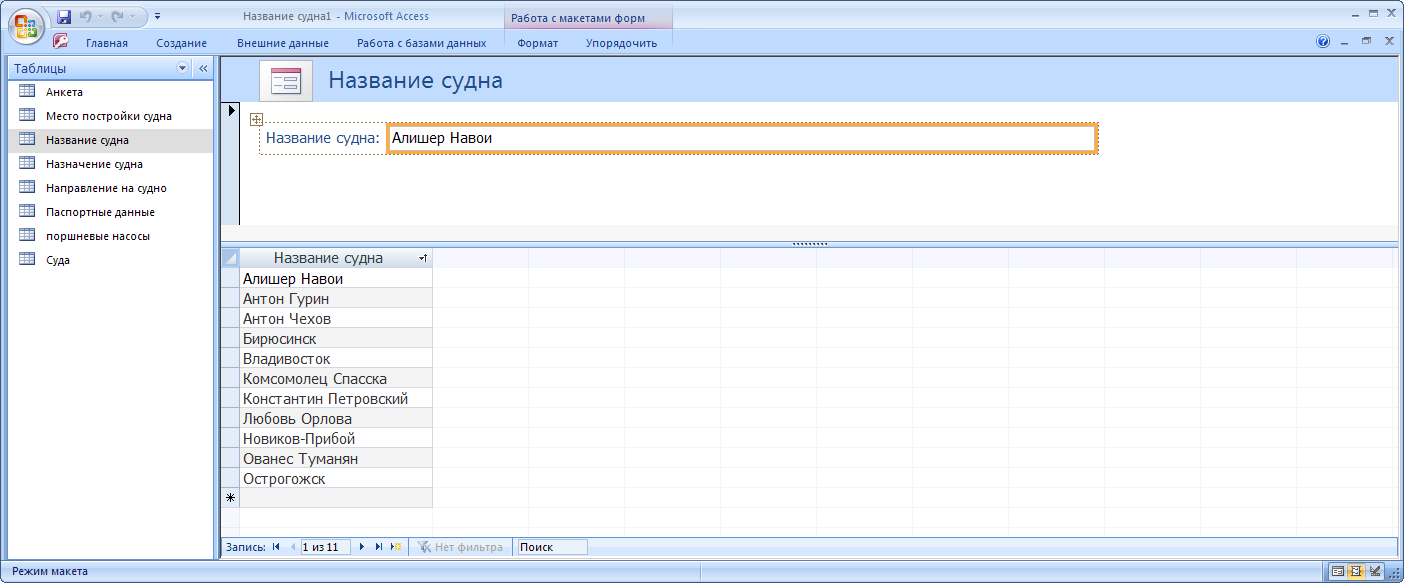Select Назначение судна table
This screenshot has width=1404, height=583.
click(111, 164)
